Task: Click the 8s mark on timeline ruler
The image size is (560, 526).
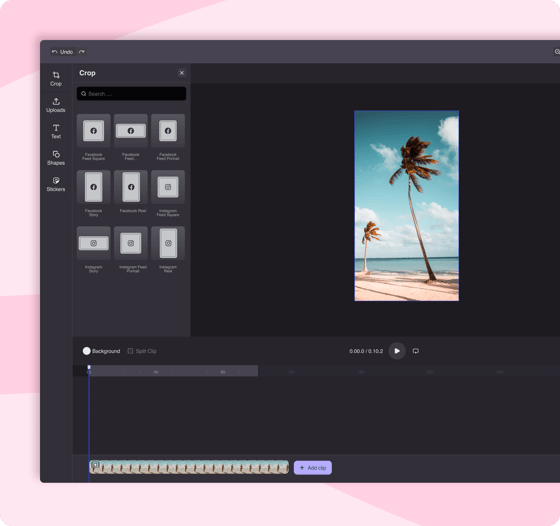Action: pos(223,372)
